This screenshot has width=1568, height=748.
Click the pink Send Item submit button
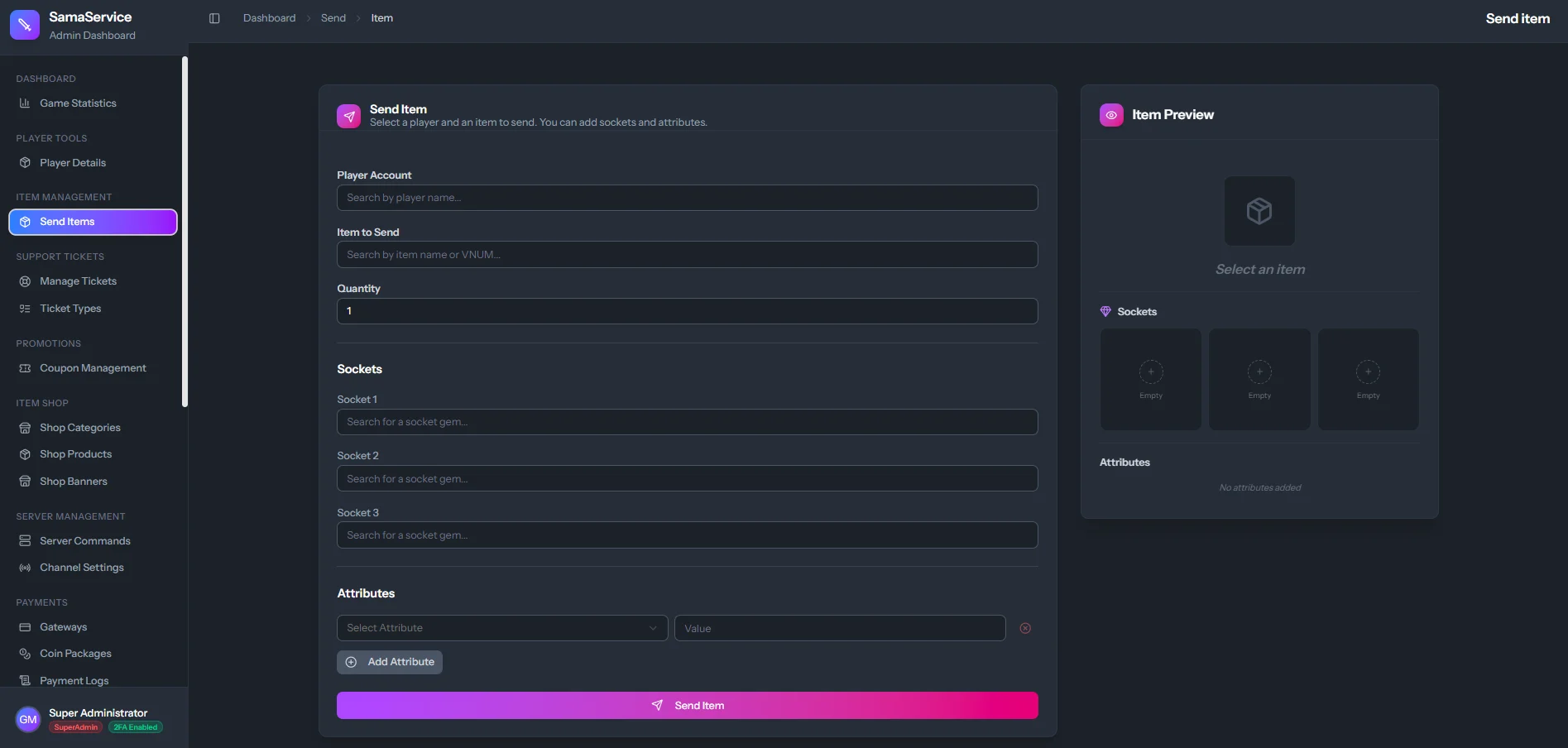coord(688,706)
